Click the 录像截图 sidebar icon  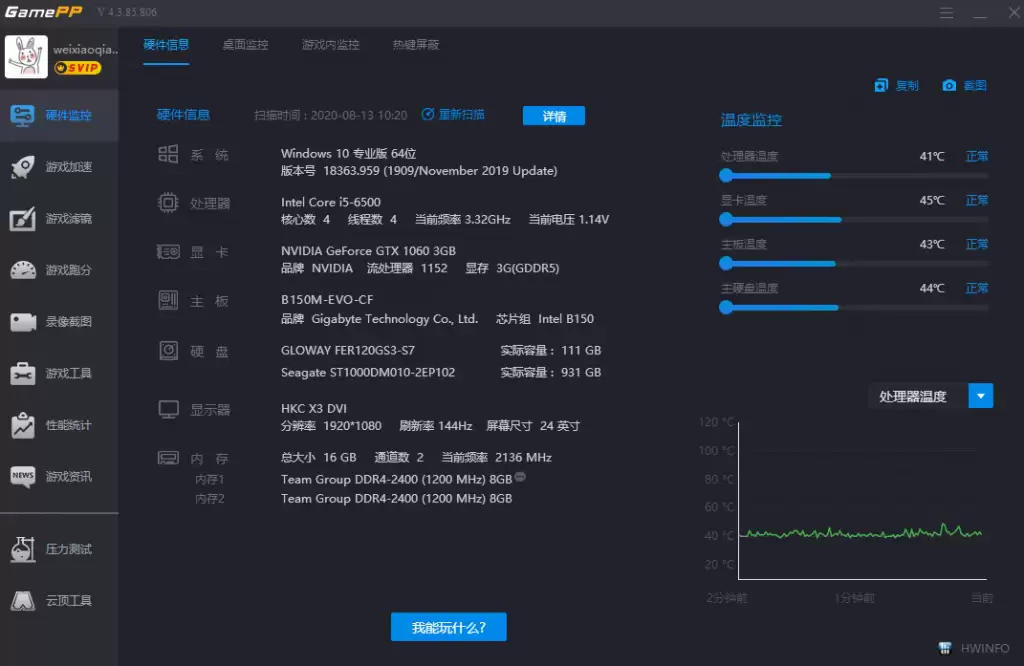click(58, 320)
